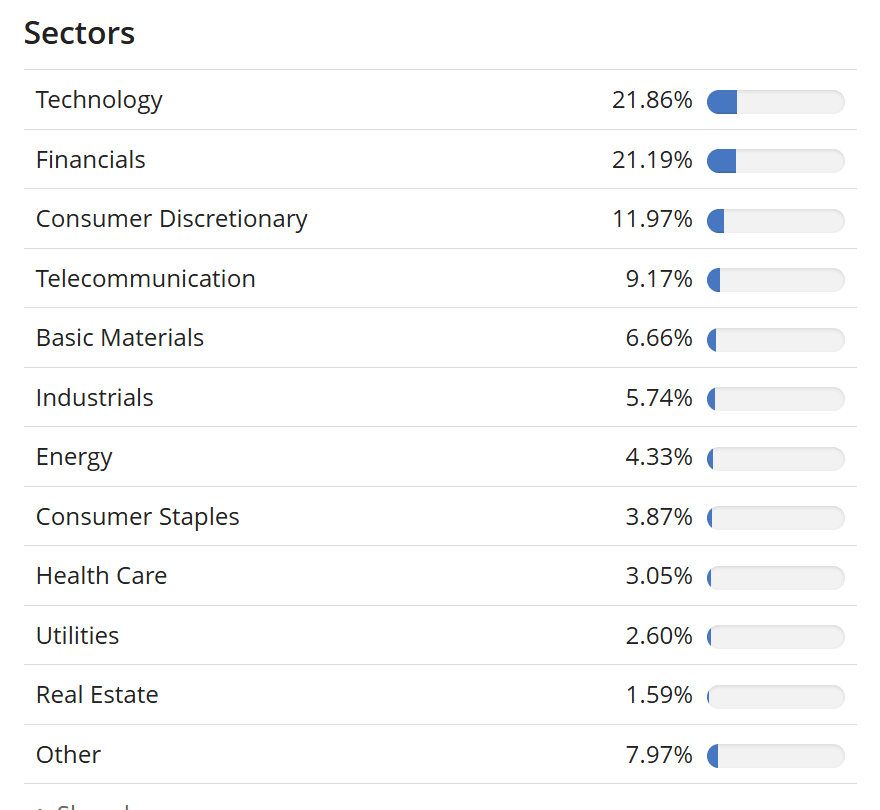
Task: Click the Sectors section heading
Action: pyautogui.click(x=79, y=33)
